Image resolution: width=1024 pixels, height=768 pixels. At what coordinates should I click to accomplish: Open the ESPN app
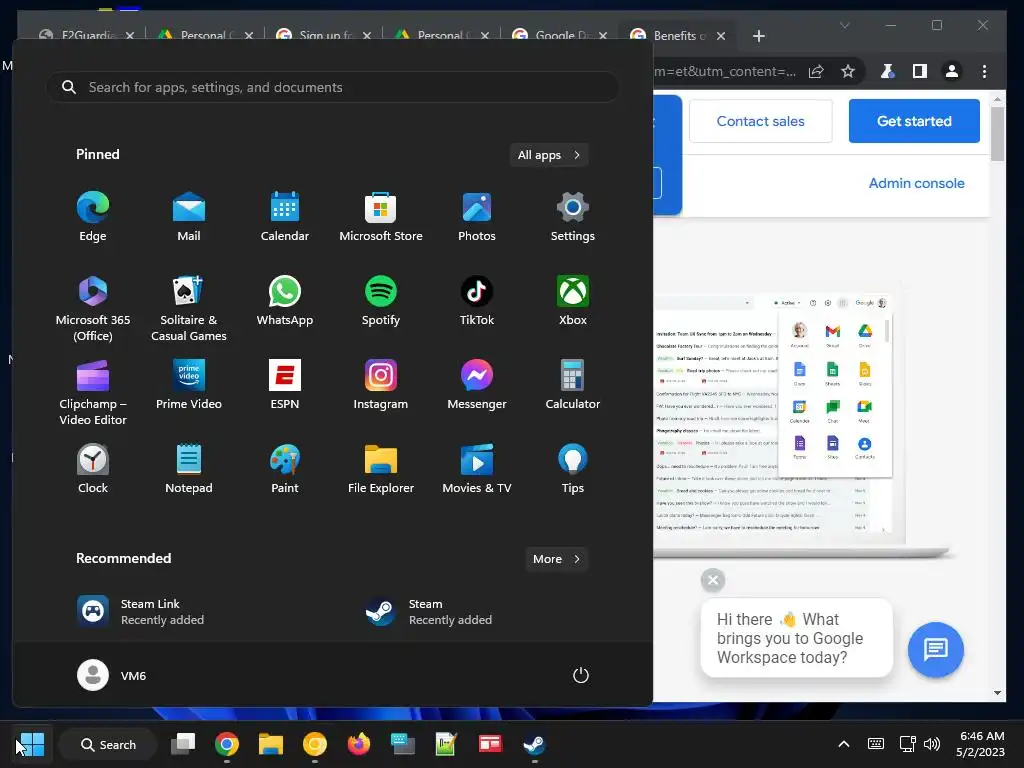[285, 385]
